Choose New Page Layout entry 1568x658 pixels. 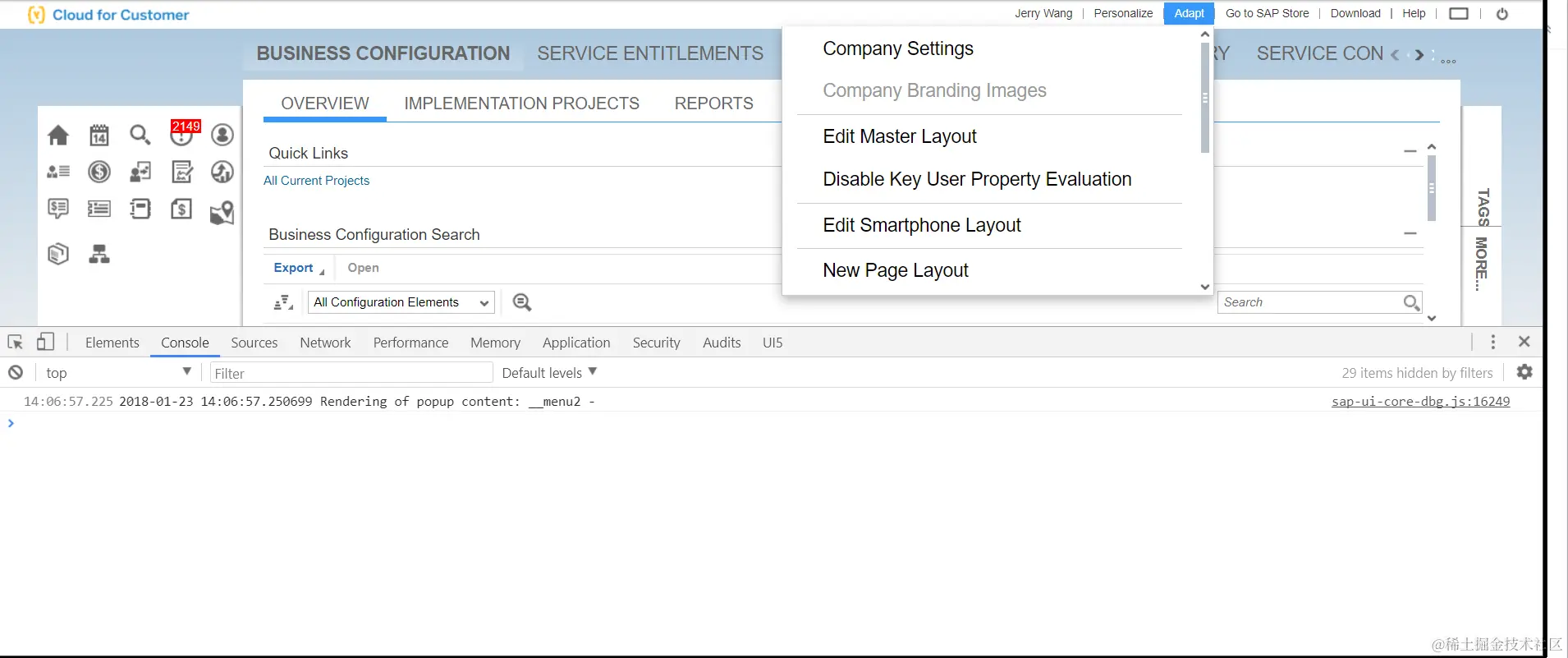coord(896,270)
